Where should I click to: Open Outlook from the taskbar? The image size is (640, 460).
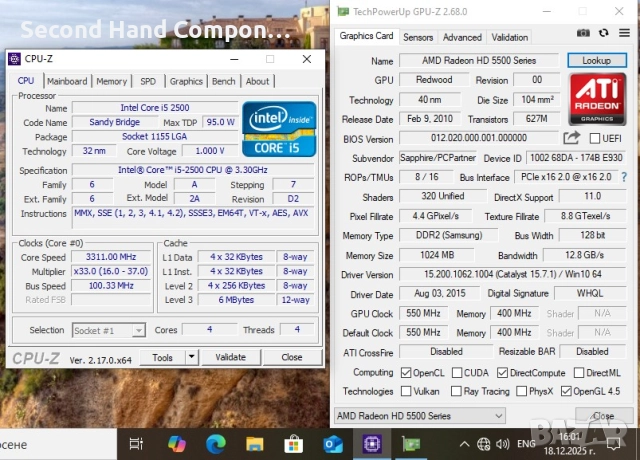pos(333,444)
